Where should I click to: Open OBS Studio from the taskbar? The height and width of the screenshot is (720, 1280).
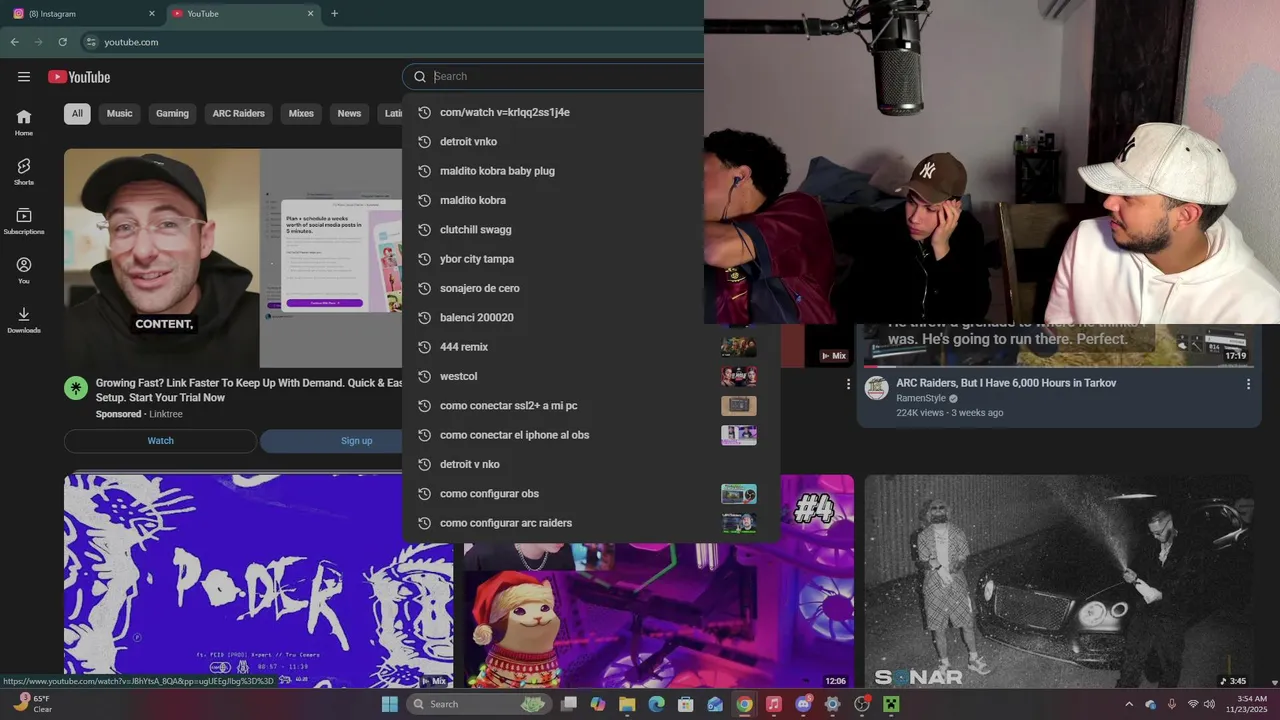[862, 704]
